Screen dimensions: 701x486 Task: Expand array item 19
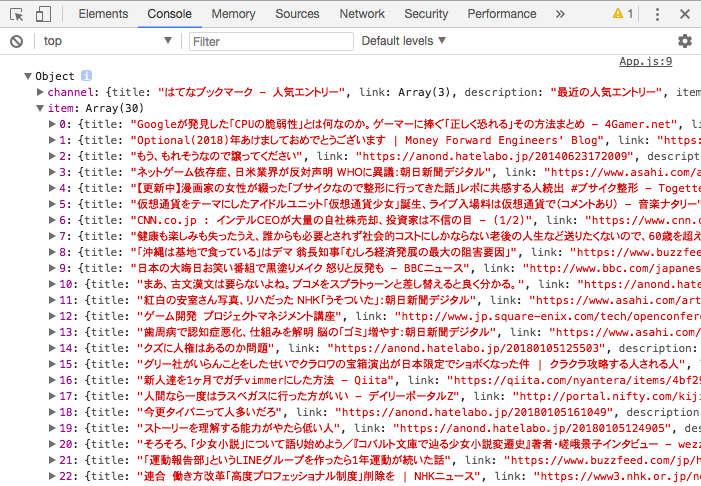coord(52,428)
